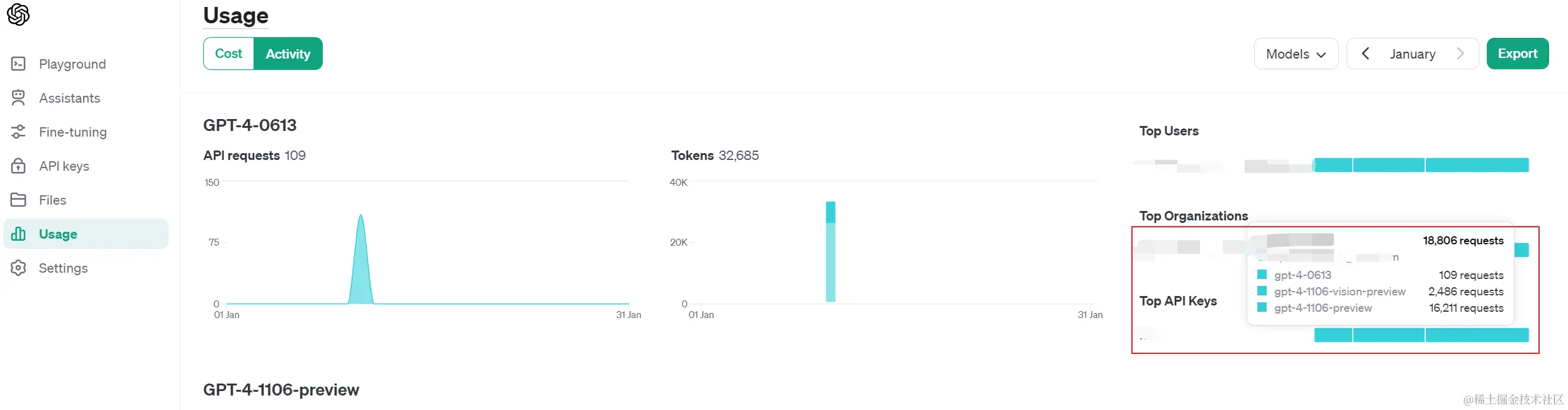The image size is (1568, 410).
Task: Open Playground via its terminal icon
Action: pyautogui.click(x=19, y=64)
